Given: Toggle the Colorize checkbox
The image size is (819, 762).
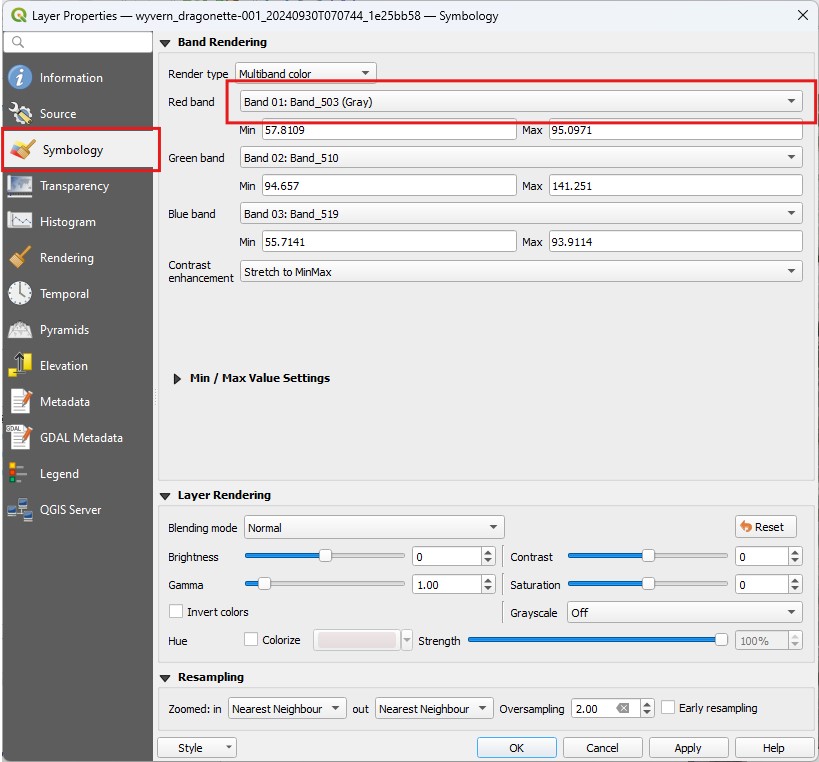Looking at the screenshot, I should point(252,640).
